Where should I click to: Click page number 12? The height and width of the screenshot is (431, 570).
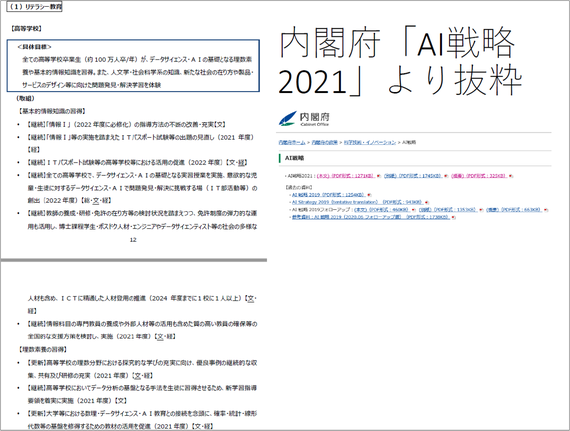[x=133, y=239]
